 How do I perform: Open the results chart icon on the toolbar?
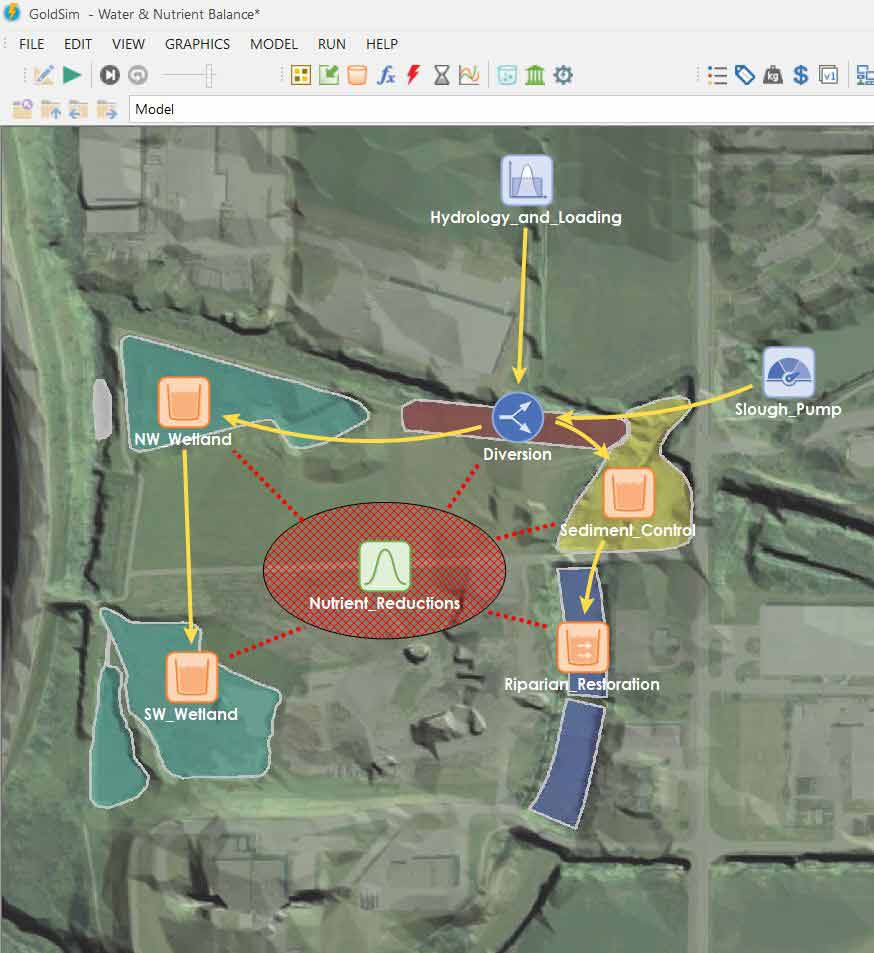tap(469, 74)
